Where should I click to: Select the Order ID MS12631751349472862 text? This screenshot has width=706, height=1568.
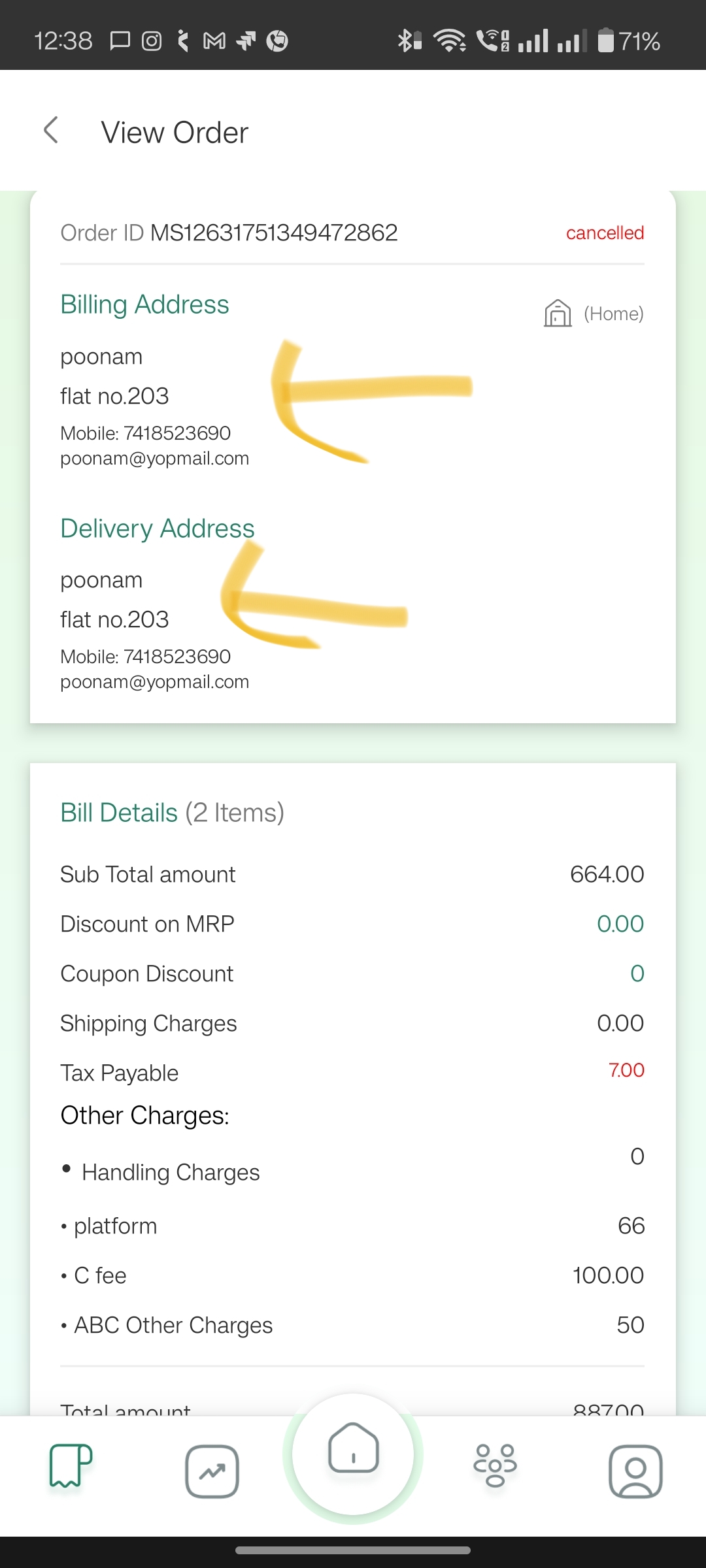pyautogui.click(x=229, y=233)
